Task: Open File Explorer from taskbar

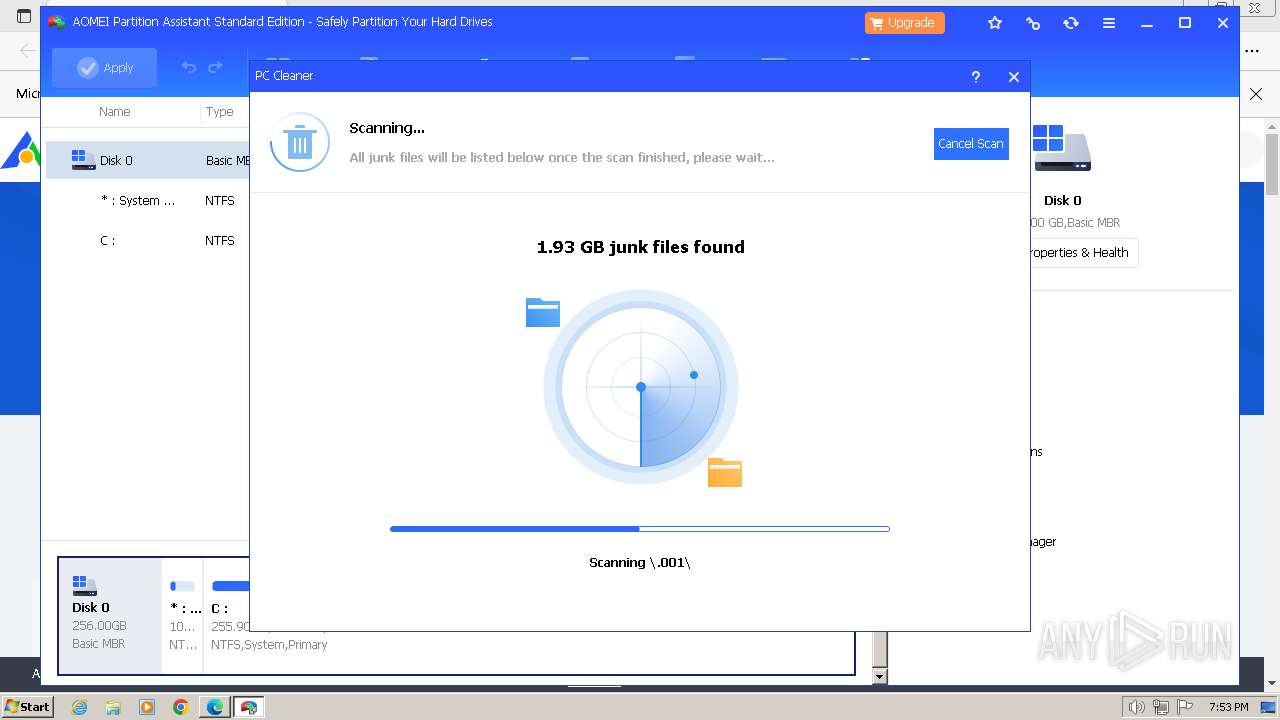Action: pyautogui.click(x=113, y=707)
